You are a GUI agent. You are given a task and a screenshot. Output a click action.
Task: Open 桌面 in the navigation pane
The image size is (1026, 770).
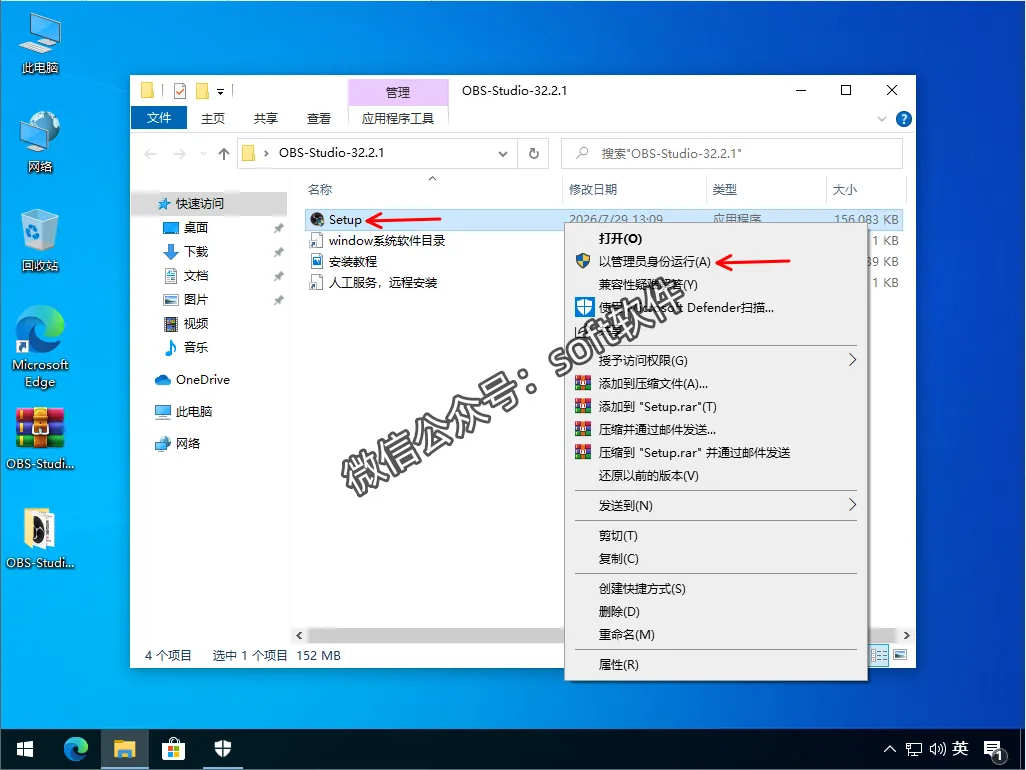196,228
